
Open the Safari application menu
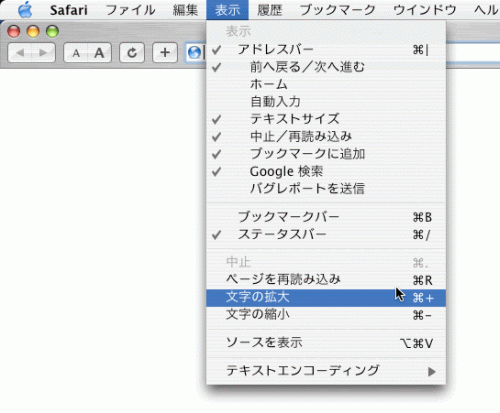[69, 10]
